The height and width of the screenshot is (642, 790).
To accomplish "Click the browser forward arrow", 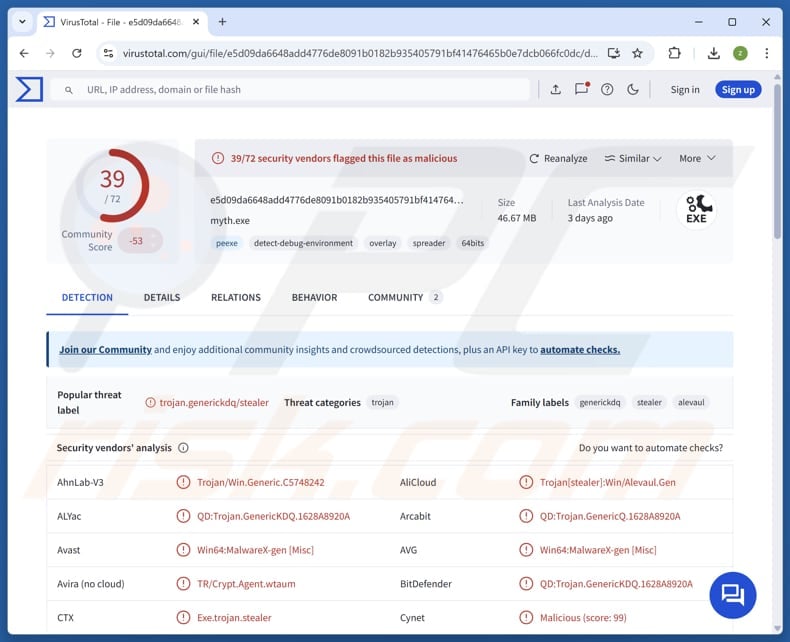I will (50, 53).
